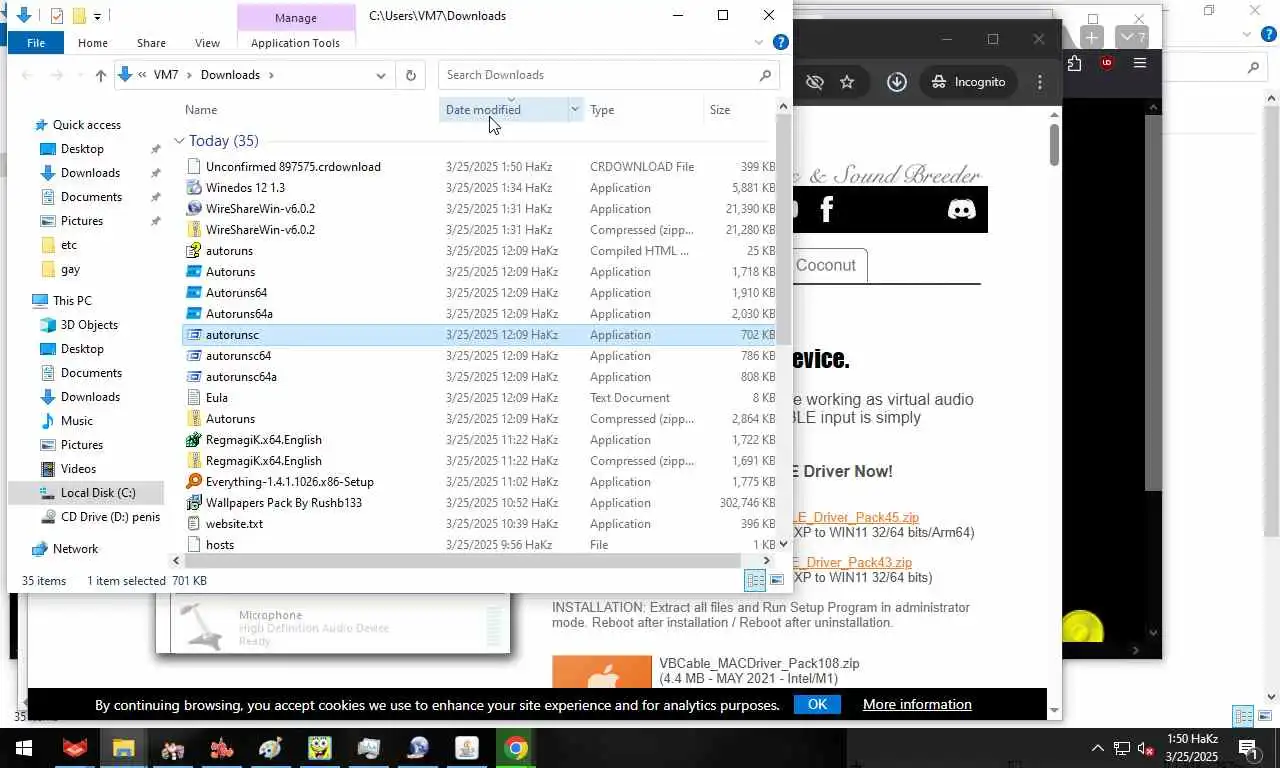1280x768 pixels.
Task: Open CD Drive (D:) in navigation pane
Action: [x=110, y=517]
